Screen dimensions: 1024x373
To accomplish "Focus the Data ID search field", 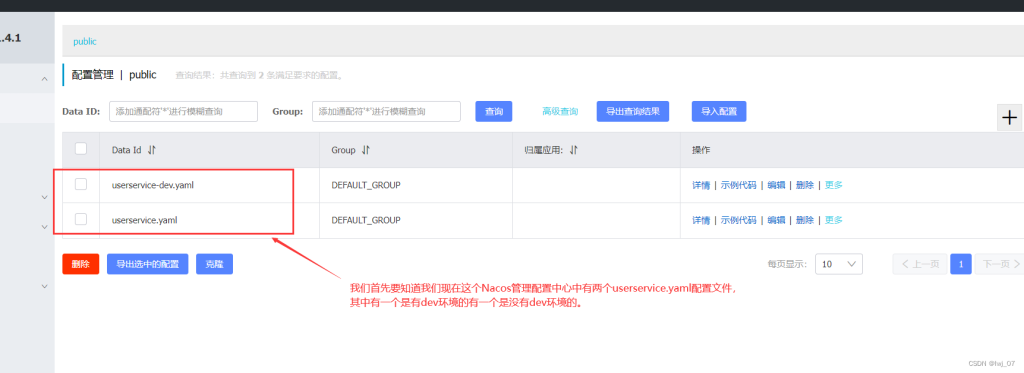I will coord(184,112).
